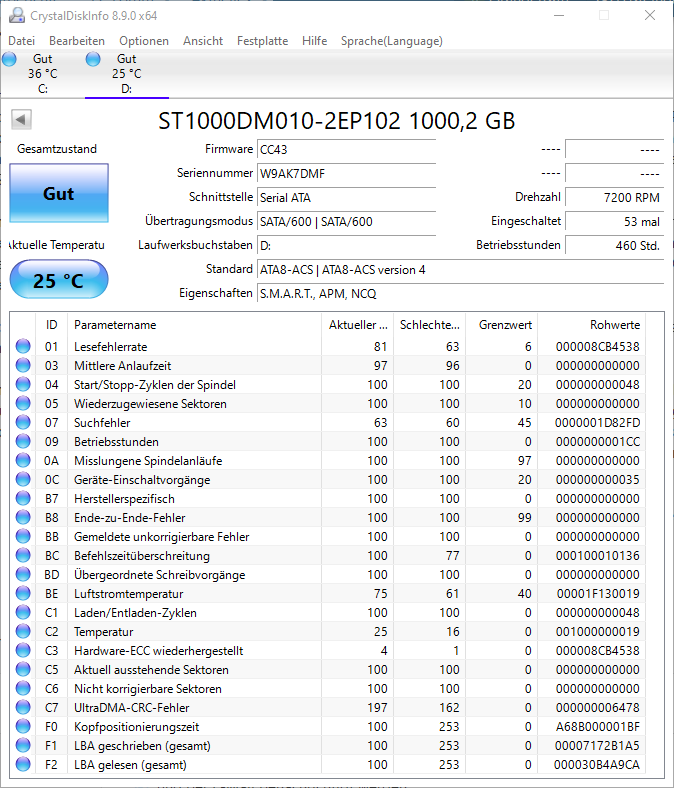The image size is (674, 788).
Task: Click status orb of Start/Stopp-Zyklen der Spindel
Action: (23, 384)
